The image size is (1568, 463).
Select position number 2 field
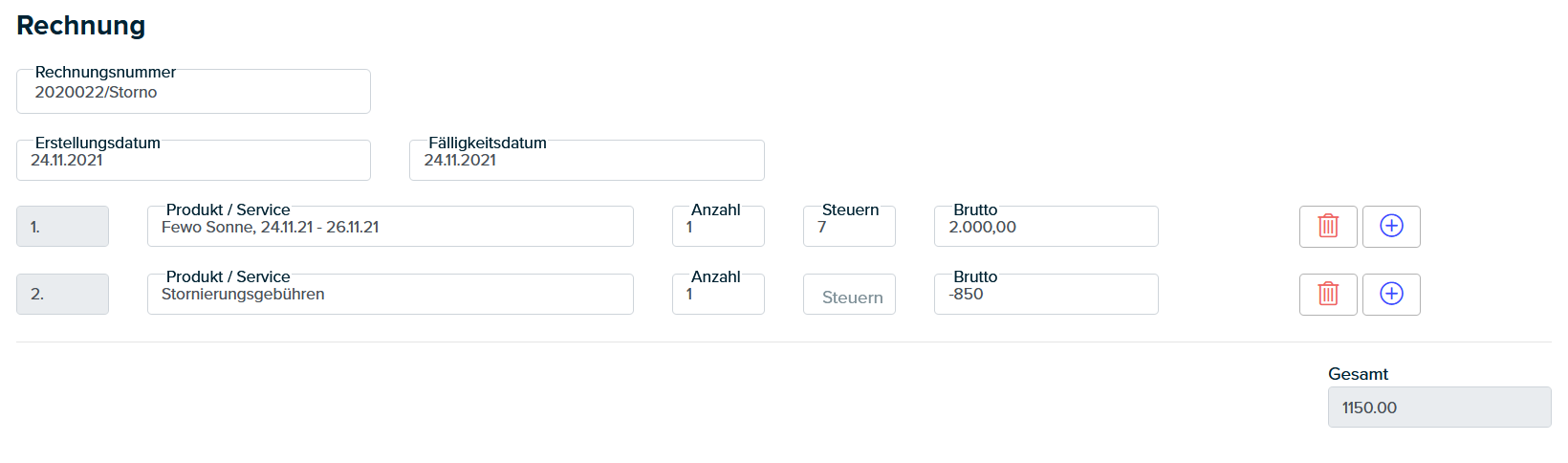[x=62, y=294]
